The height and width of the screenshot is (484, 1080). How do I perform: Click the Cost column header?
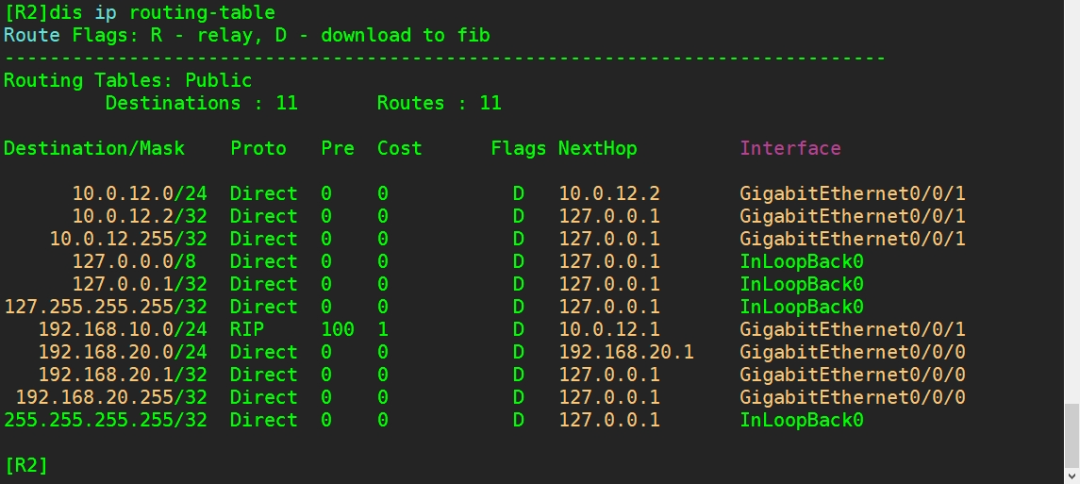(x=399, y=148)
